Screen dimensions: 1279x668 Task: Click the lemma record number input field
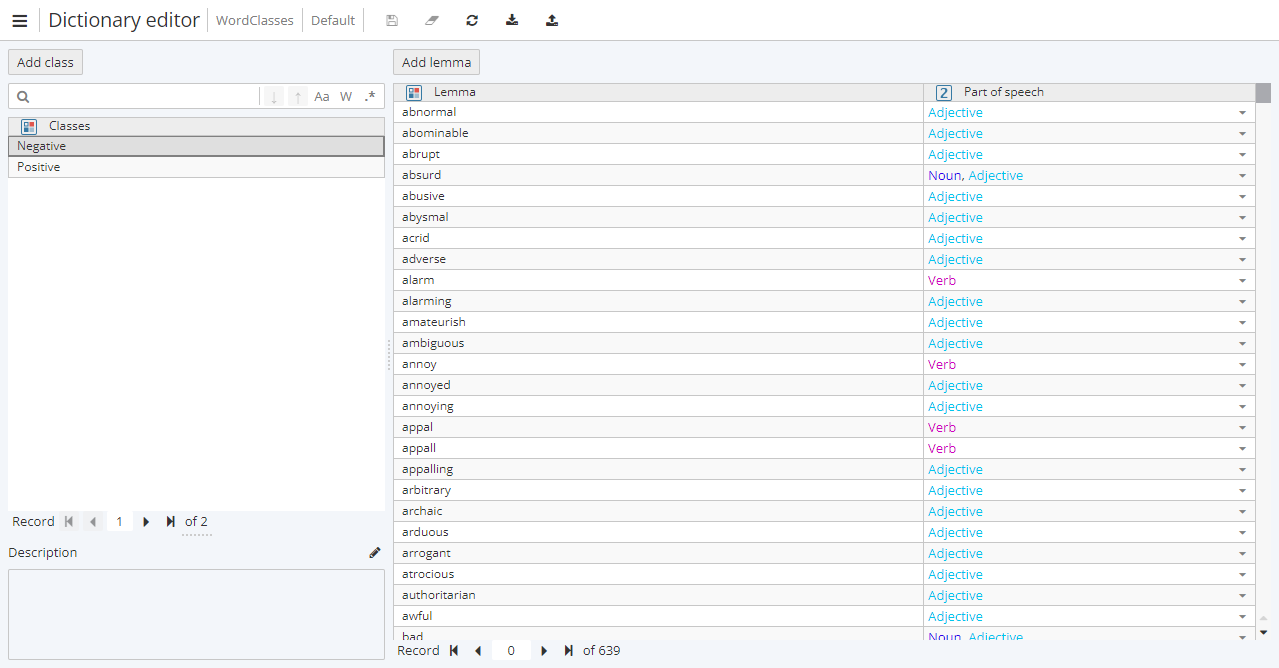(x=510, y=650)
